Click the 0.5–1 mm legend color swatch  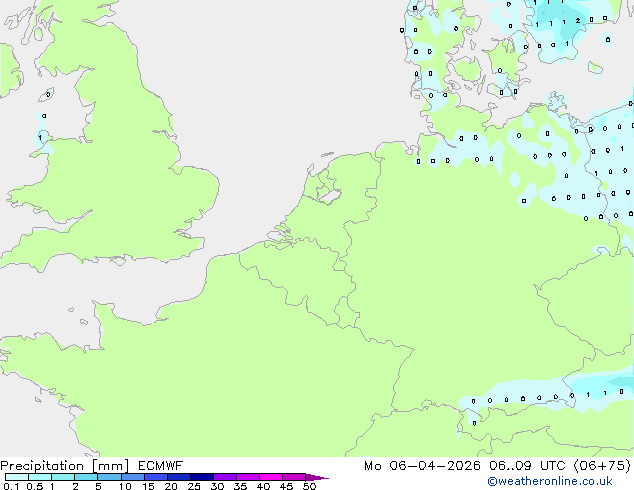[x=40, y=477]
